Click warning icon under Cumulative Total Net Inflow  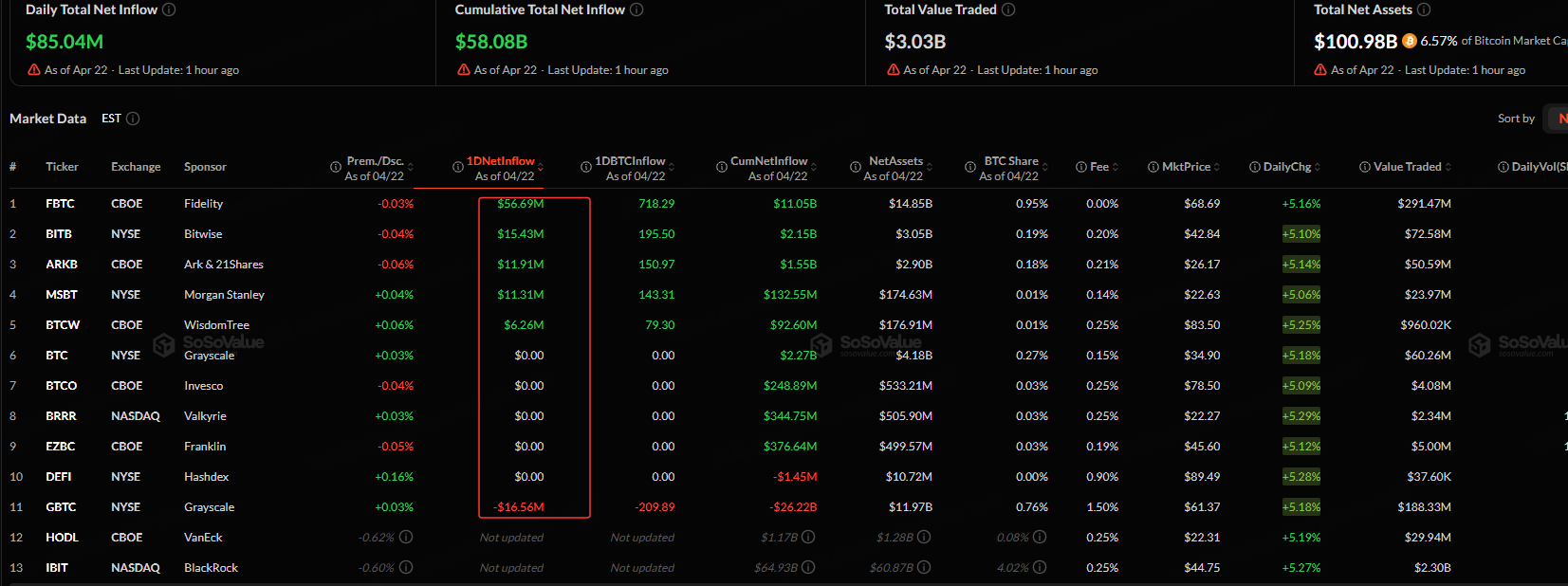click(464, 70)
